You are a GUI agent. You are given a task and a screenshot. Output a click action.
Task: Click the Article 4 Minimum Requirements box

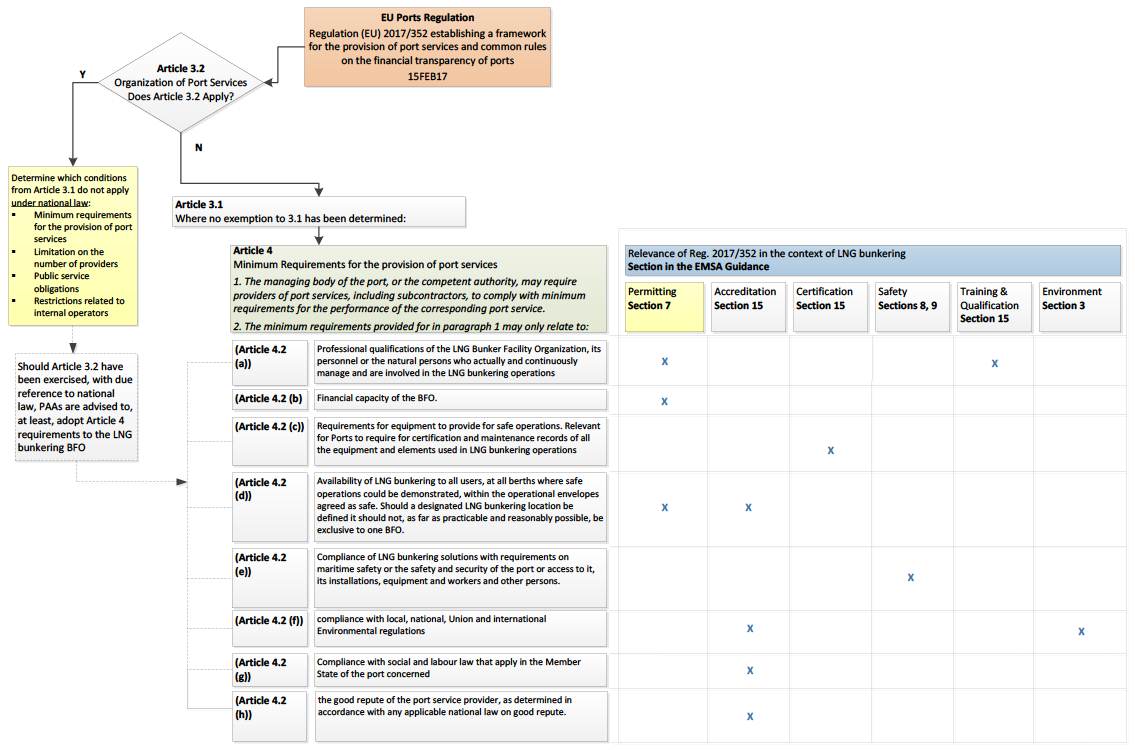click(418, 289)
